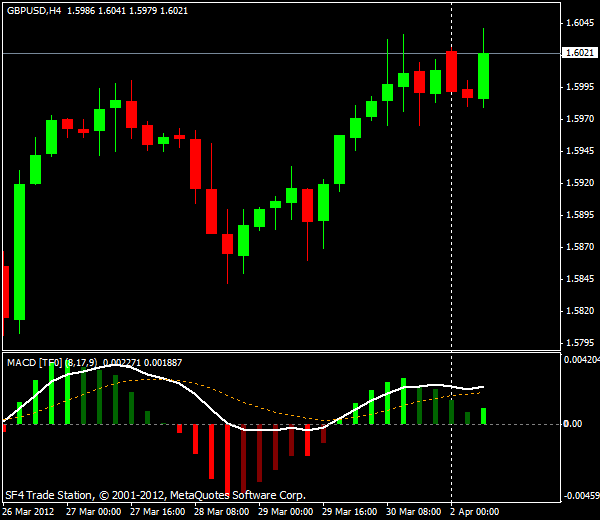Click the red candle on the dashed vertical line
This screenshot has width=600, height=520.
[452, 71]
